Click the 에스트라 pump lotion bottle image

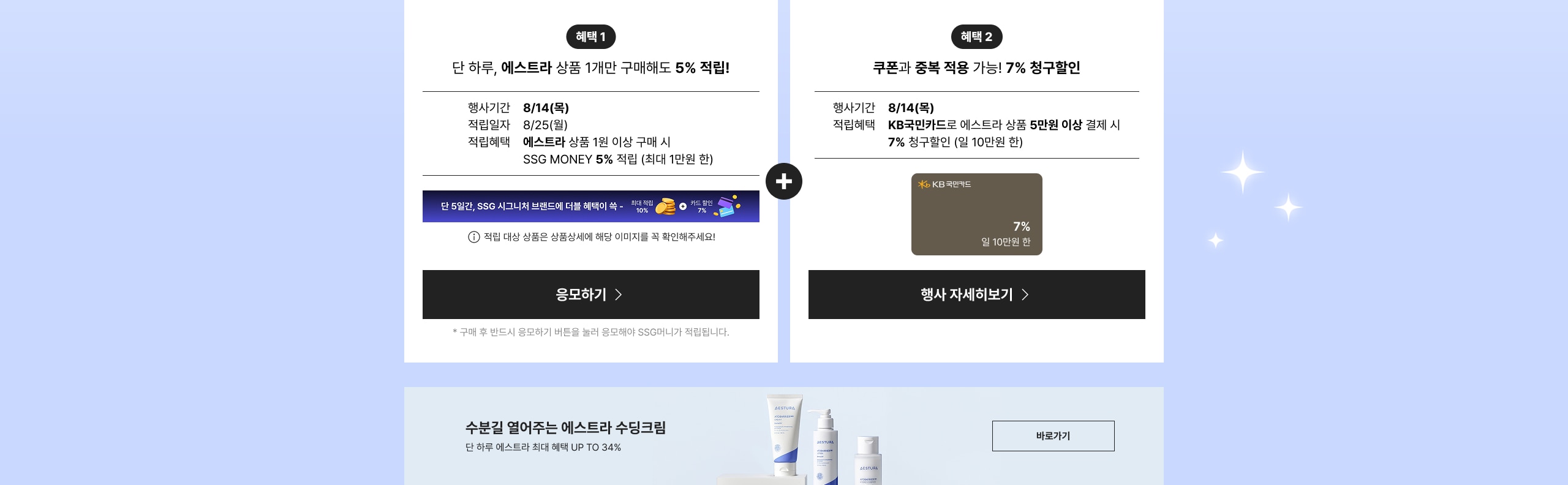tap(822, 447)
